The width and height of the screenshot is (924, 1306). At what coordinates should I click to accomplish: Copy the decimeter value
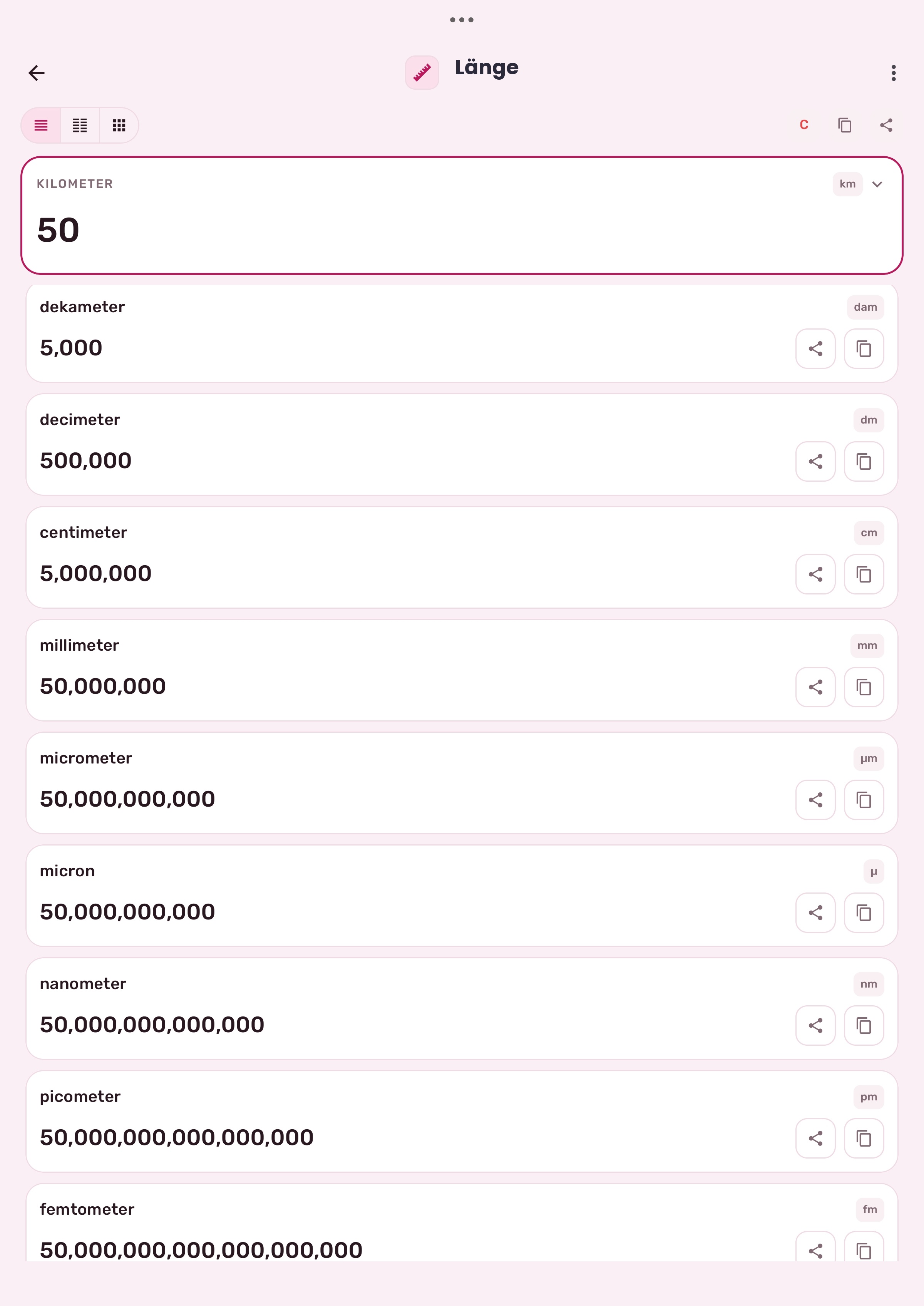click(x=864, y=461)
